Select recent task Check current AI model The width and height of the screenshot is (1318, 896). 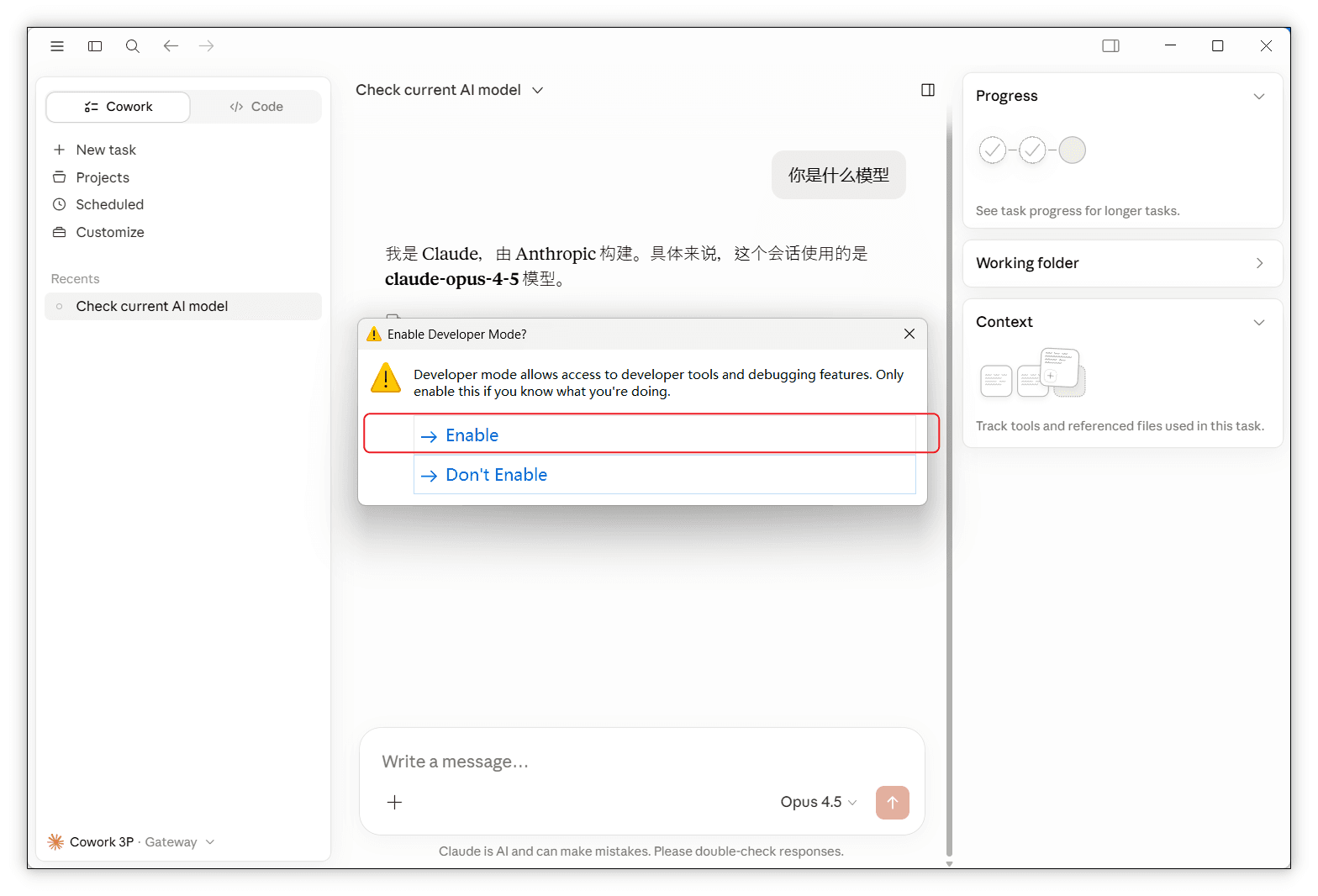pyautogui.click(x=183, y=306)
